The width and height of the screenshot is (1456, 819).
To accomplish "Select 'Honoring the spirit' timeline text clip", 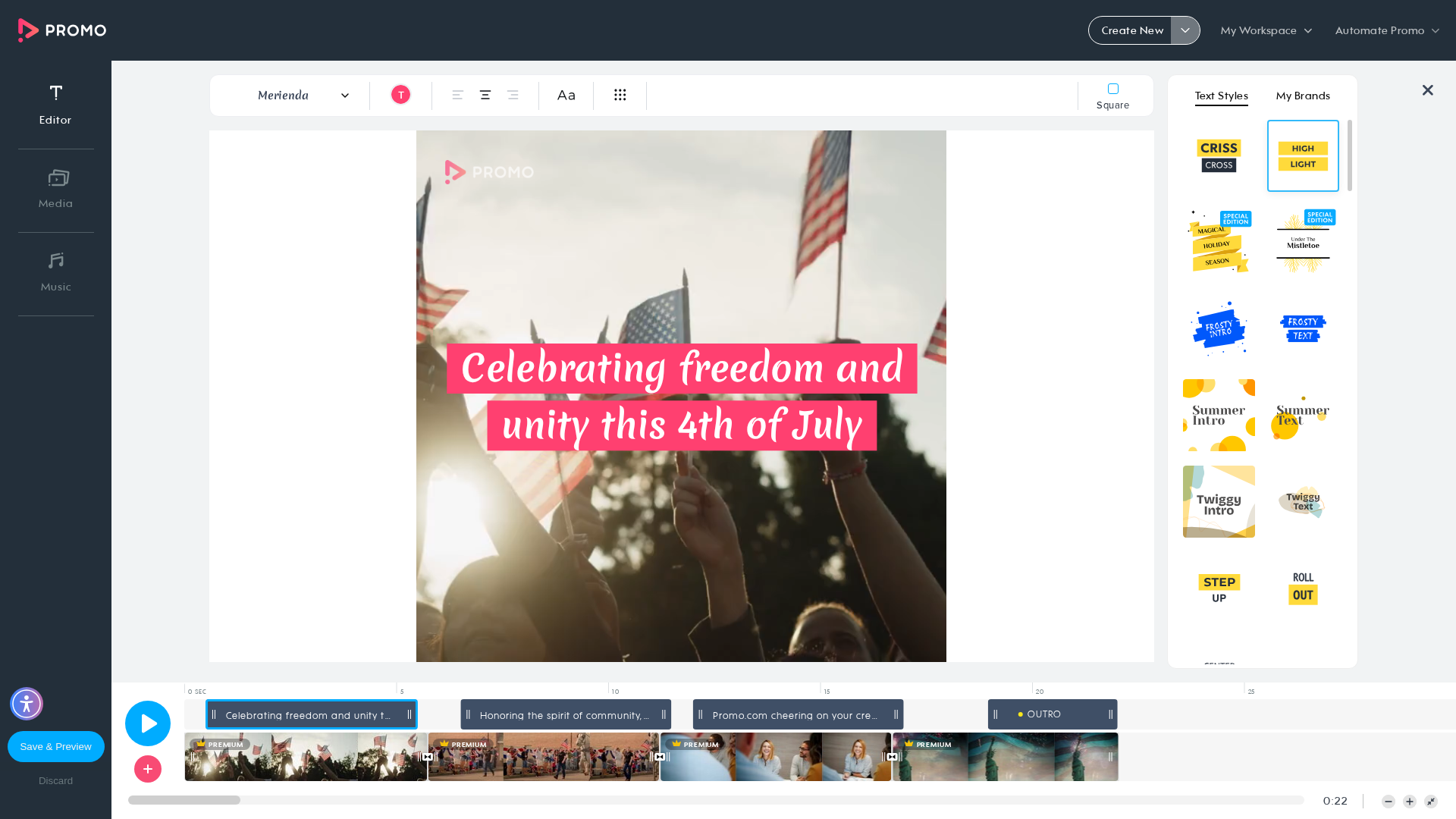I will click(x=566, y=714).
